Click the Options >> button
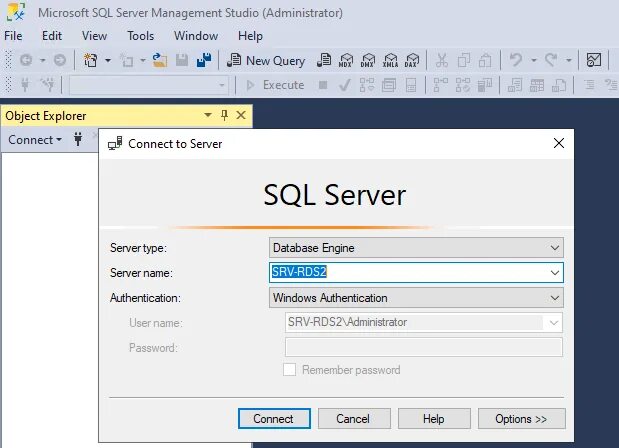 click(x=521, y=418)
